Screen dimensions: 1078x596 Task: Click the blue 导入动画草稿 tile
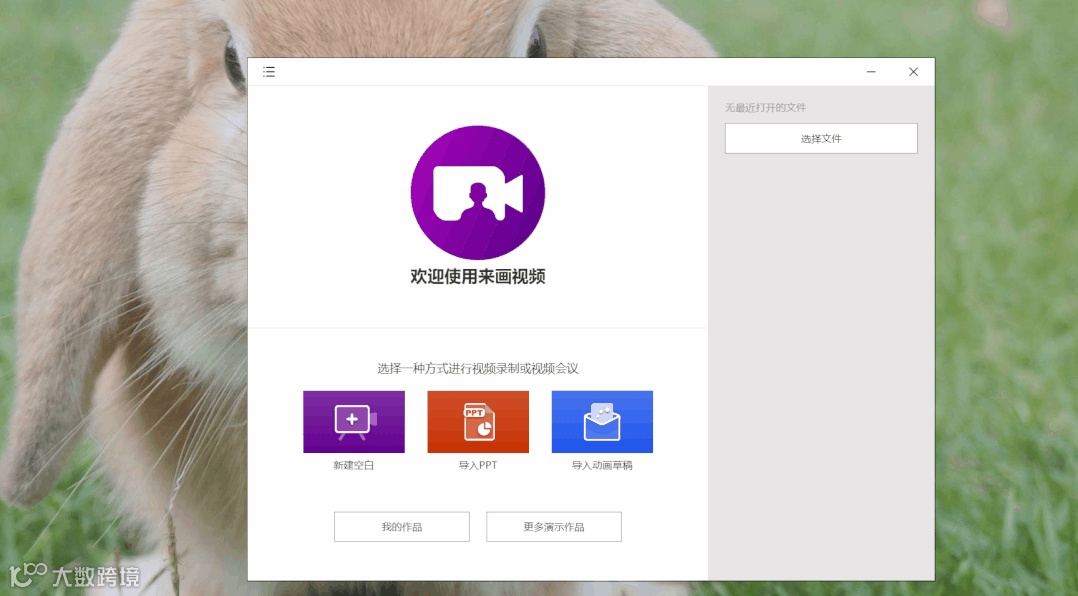tap(602, 422)
